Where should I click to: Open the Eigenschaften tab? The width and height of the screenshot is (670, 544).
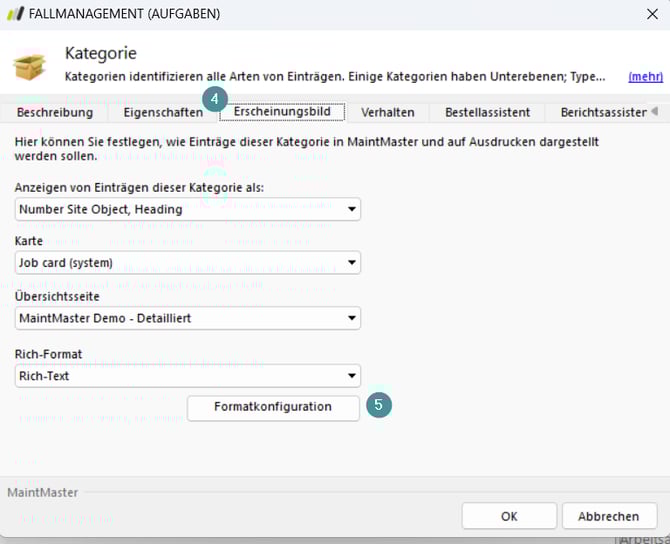(x=163, y=112)
